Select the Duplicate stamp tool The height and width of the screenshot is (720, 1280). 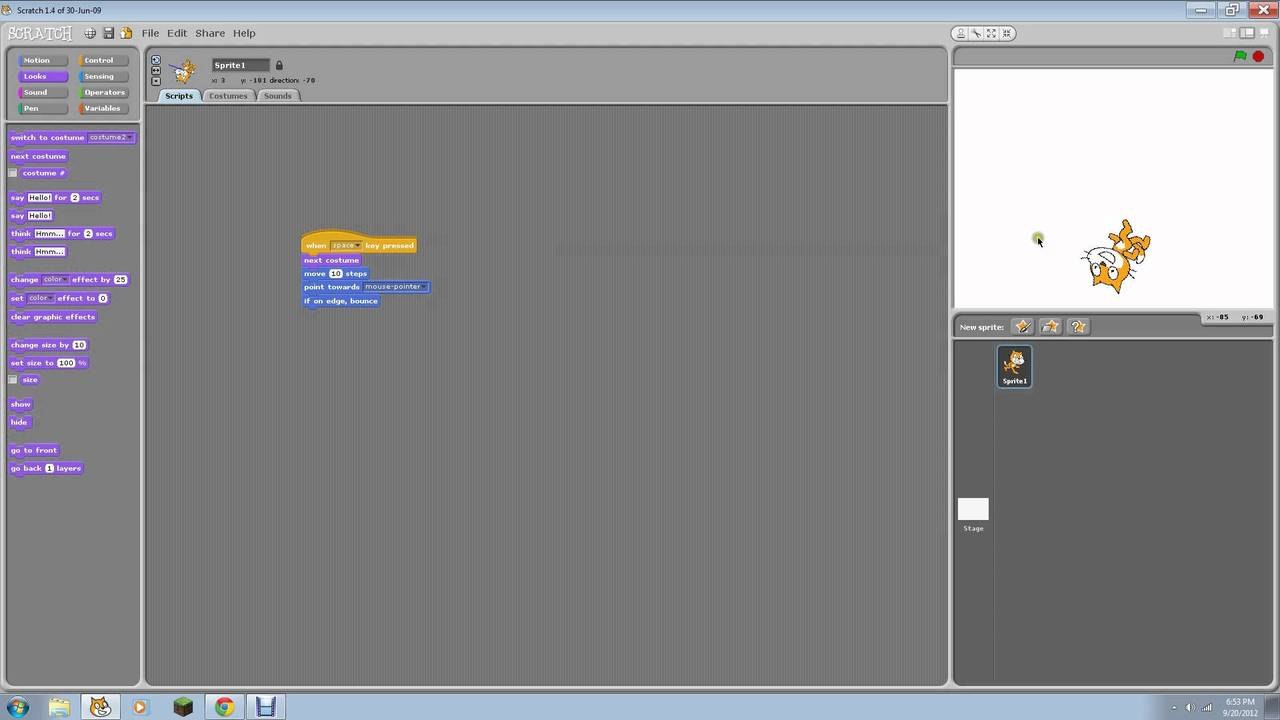960,33
